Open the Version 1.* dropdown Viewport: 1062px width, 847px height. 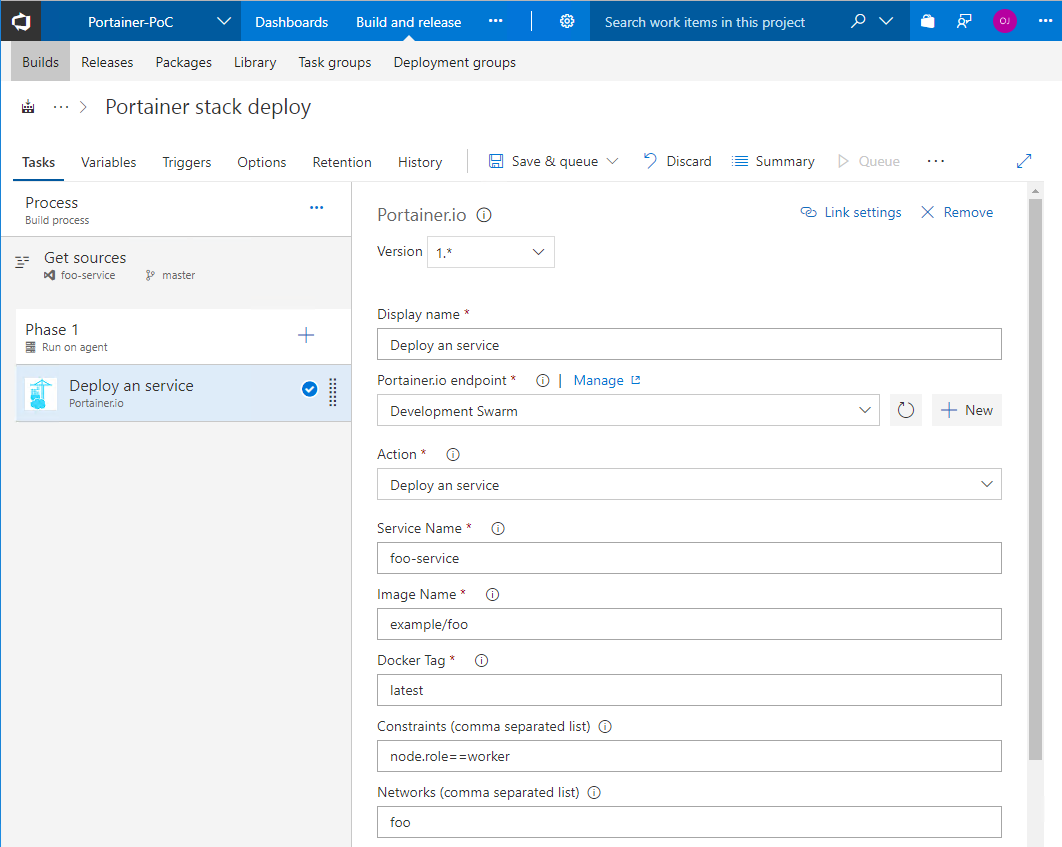(490, 252)
